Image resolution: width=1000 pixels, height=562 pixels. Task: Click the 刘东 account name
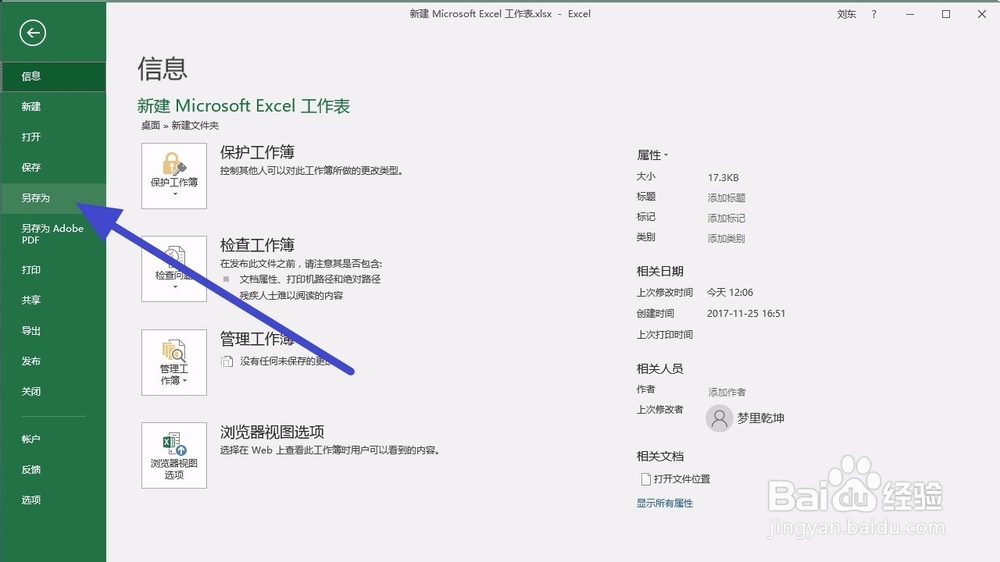(846, 14)
